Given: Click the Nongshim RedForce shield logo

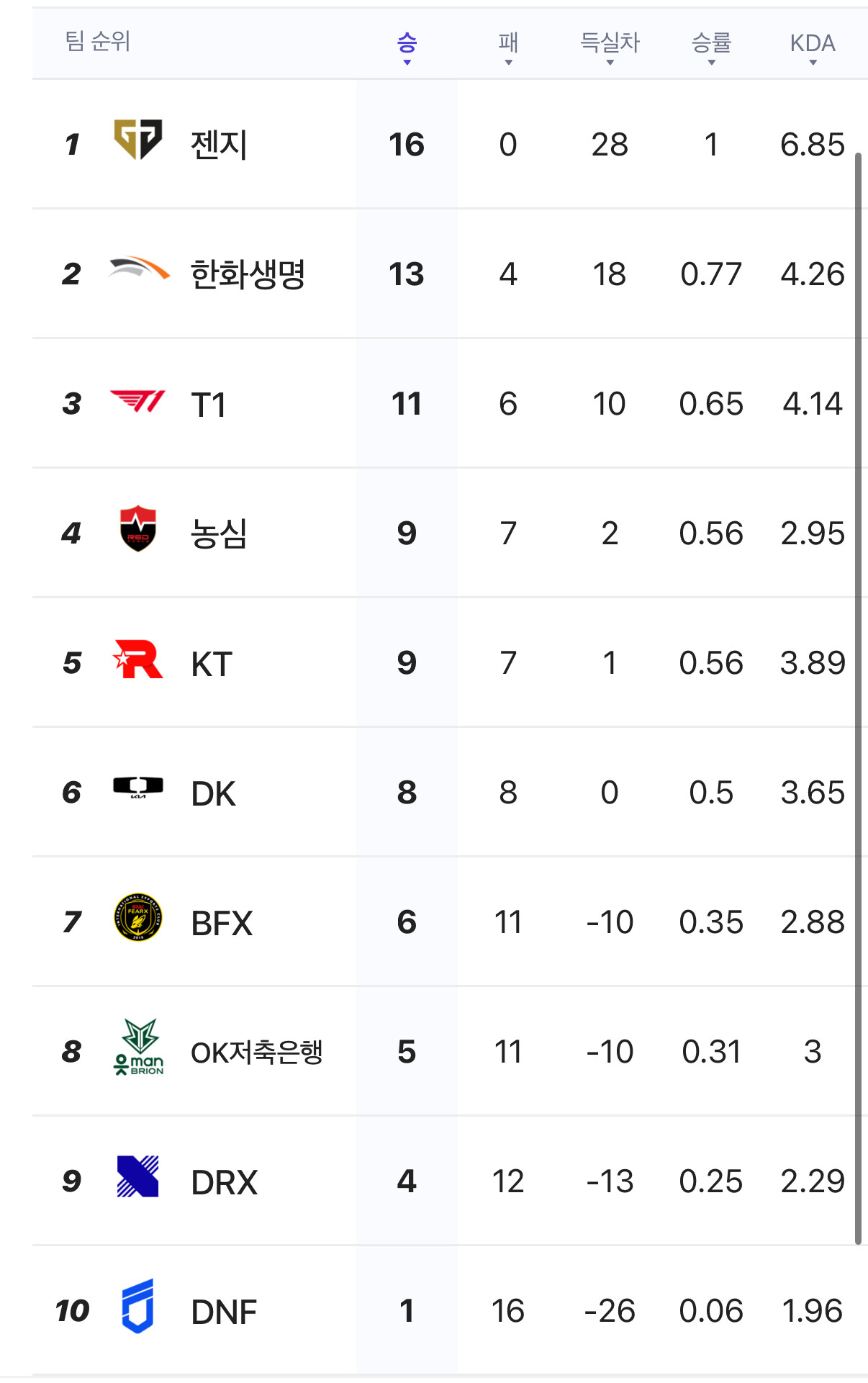Looking at the screenshot, I should (x=137, y=528).
